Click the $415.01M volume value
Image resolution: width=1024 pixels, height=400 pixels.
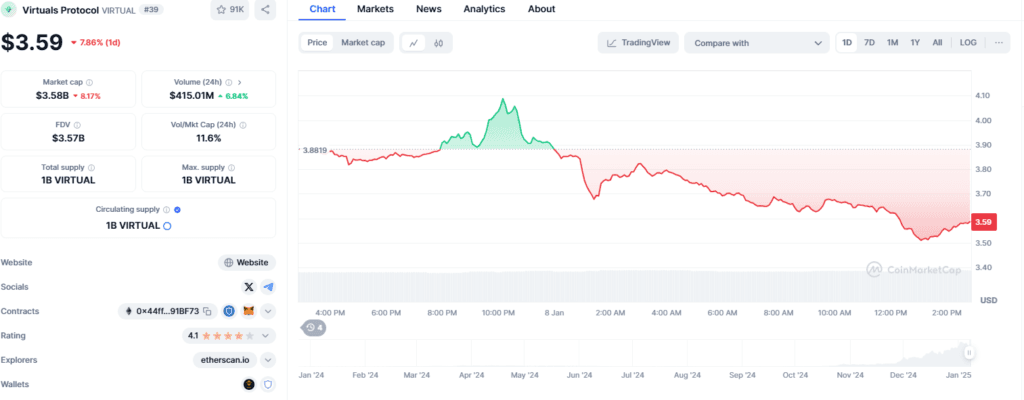pyautogui.click(x=191, y=95)
